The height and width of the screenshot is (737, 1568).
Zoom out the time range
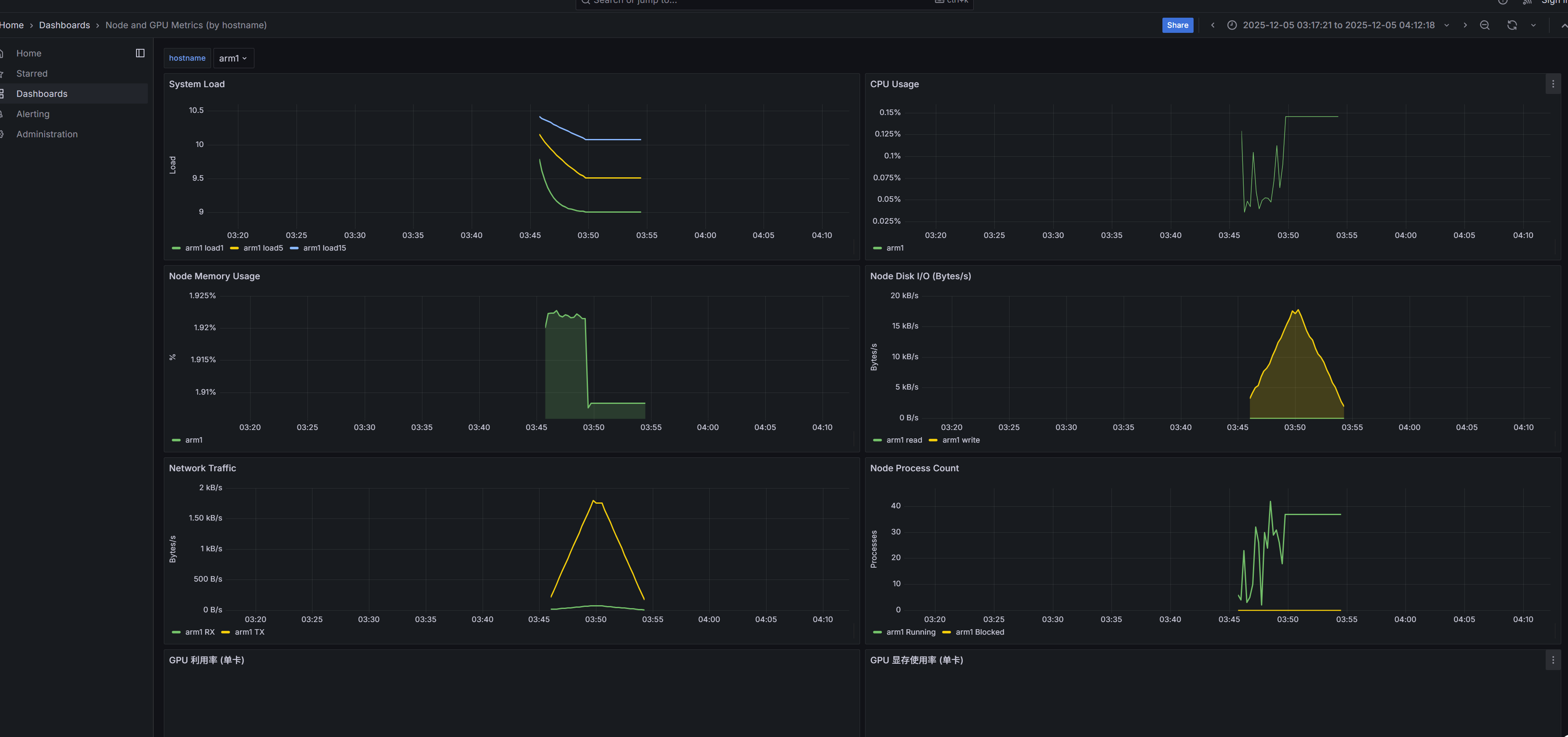[x=1485, y=25]
